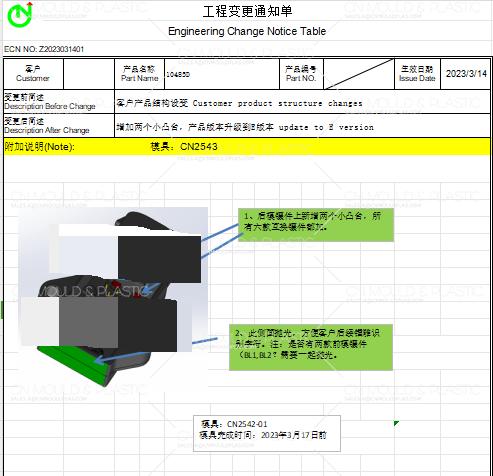Click the Customer header label cell
The height and width of the screenshot is (476, 493).
(x=33, y=74)
